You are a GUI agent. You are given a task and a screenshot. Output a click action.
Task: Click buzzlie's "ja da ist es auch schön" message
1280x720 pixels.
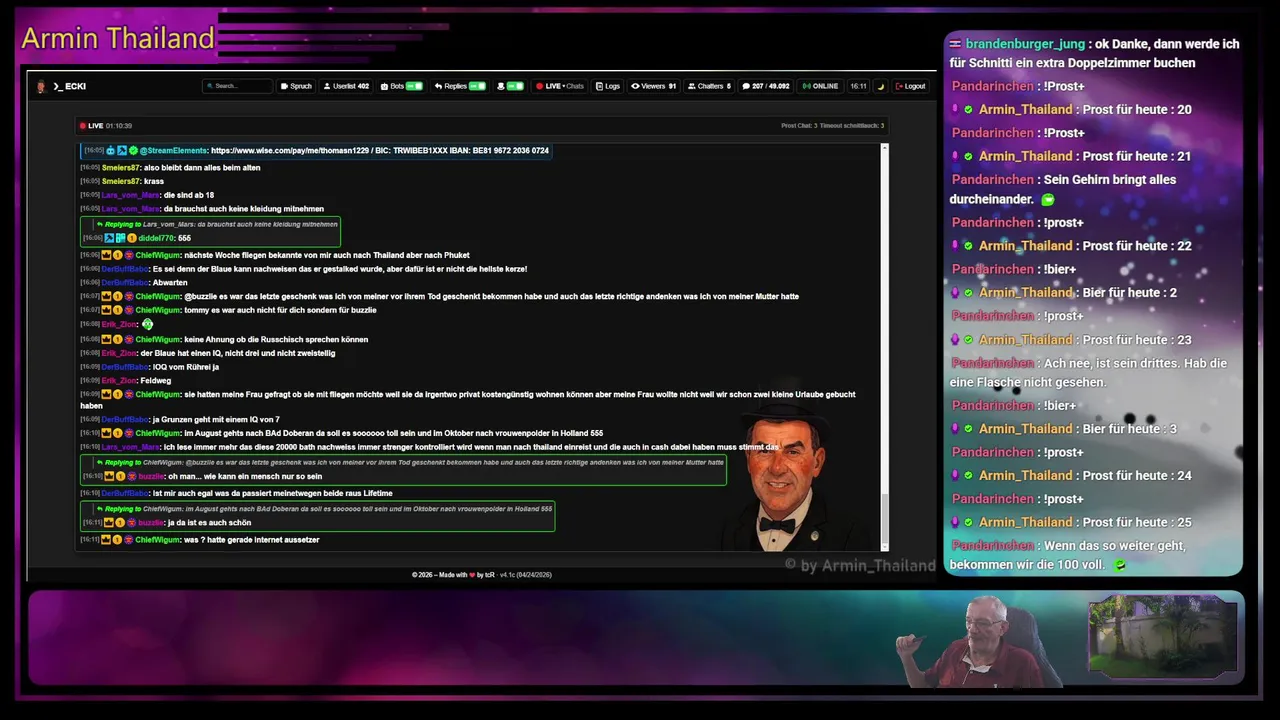click(x=209, y=523)
